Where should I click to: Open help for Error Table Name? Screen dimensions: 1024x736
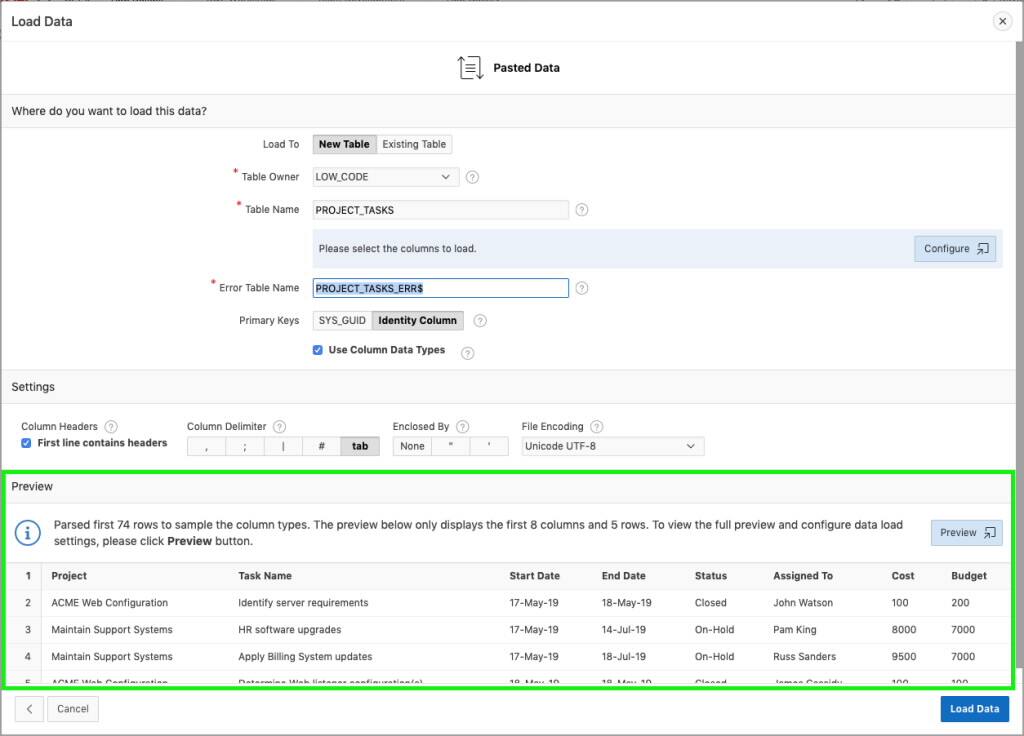(x=582, y=288)
